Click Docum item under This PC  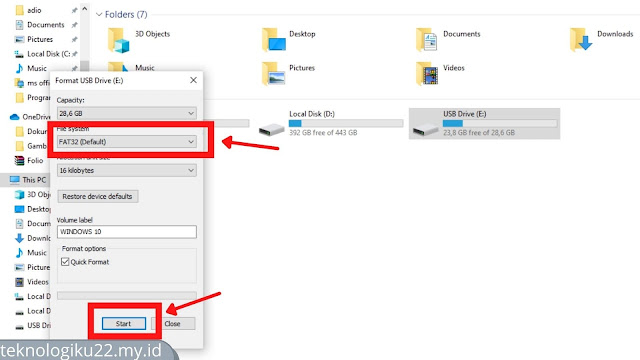click(33, 224)
